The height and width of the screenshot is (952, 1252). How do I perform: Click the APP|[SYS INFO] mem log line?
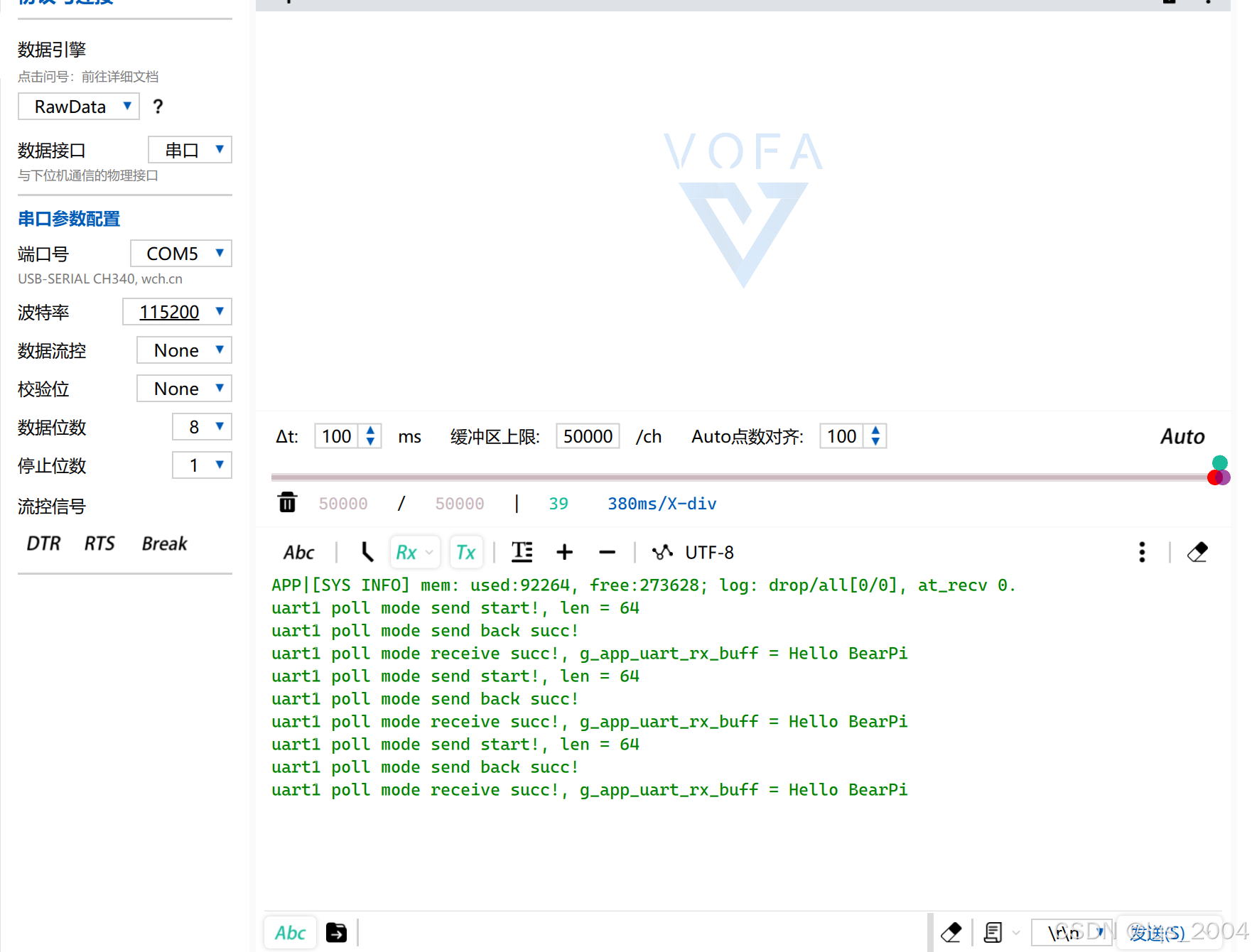coord(644,585)
